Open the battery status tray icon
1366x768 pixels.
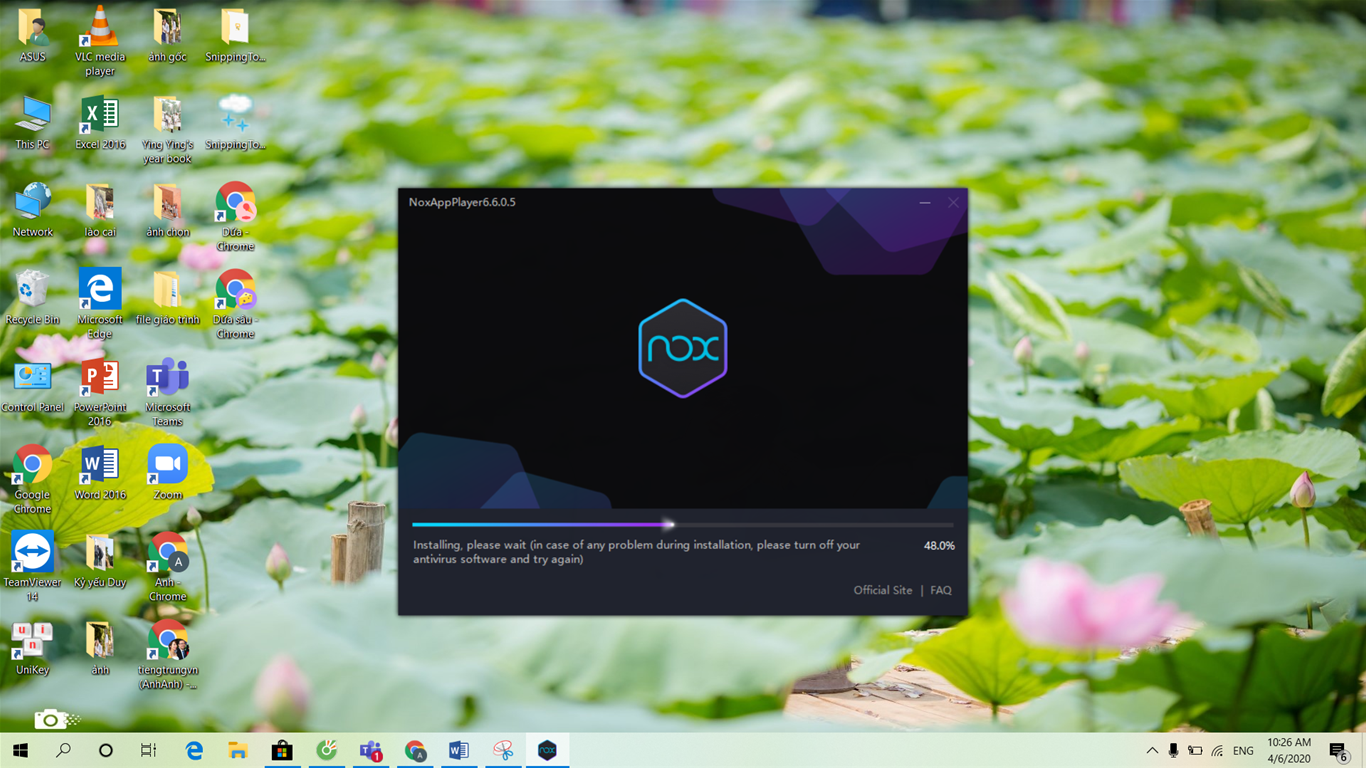click(x=1195, y=750)
